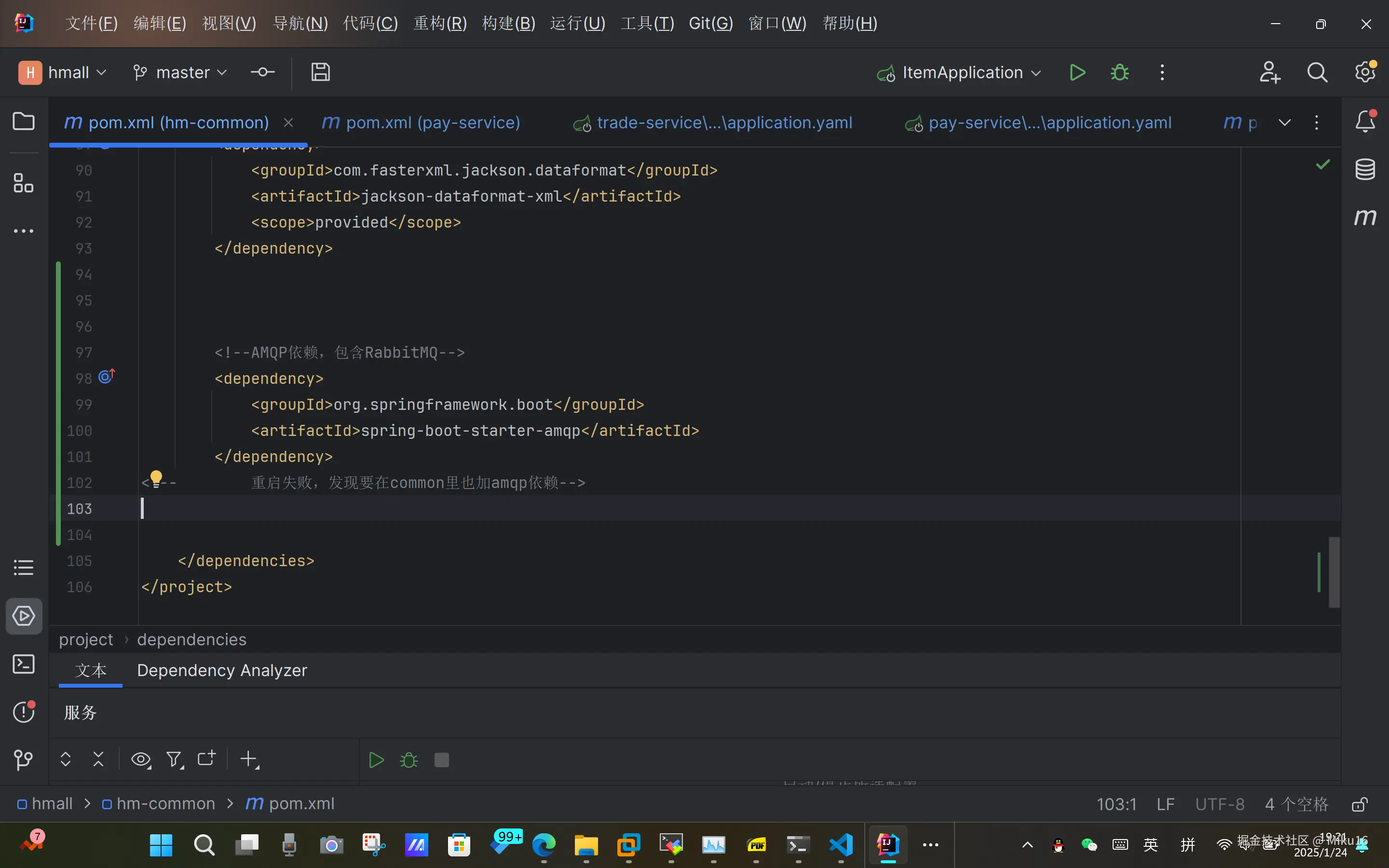Expand the hidden editor tabs chevron
Screen dimensions: 1389x868
point(1284,122)
